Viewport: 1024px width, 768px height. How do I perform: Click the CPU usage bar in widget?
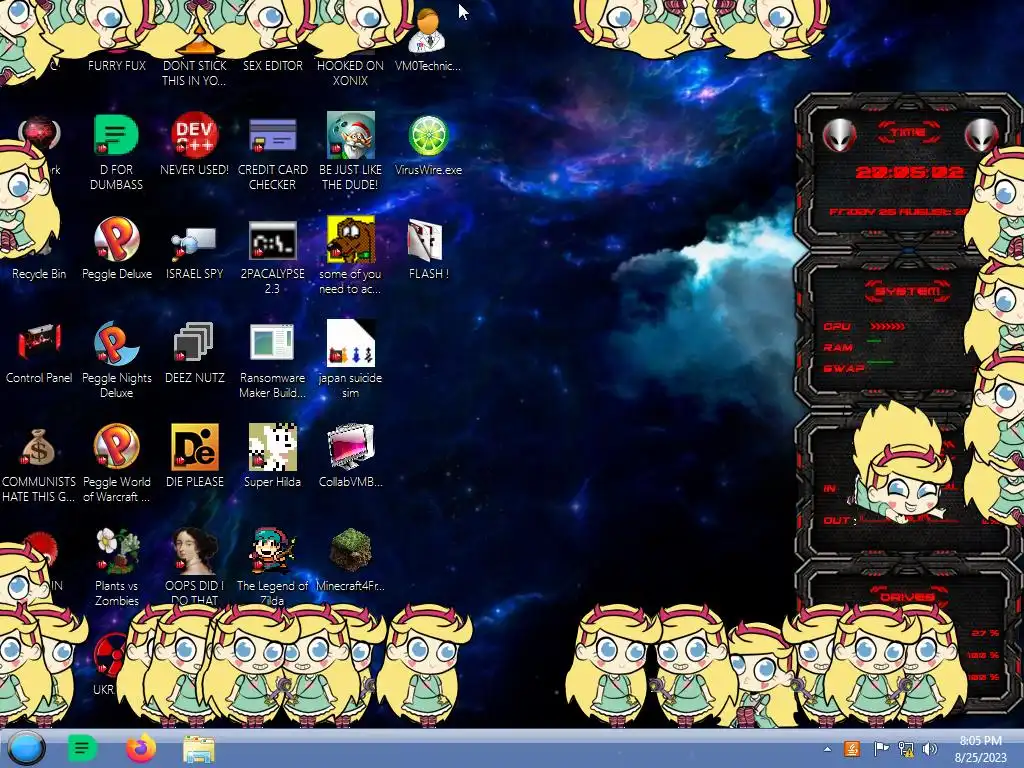(x=888, y=326)
